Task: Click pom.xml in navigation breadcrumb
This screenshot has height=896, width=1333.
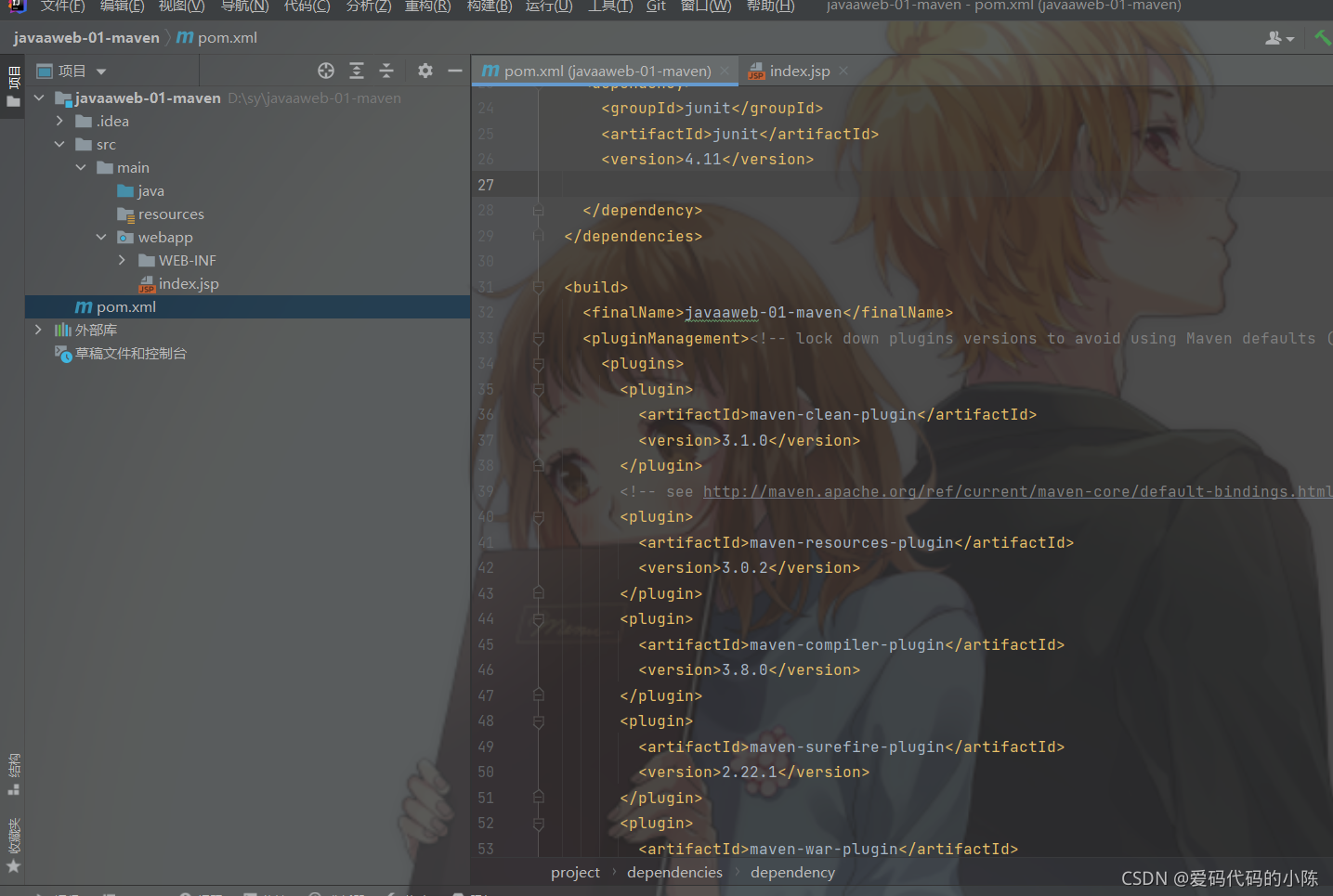Action: (217, 38)
